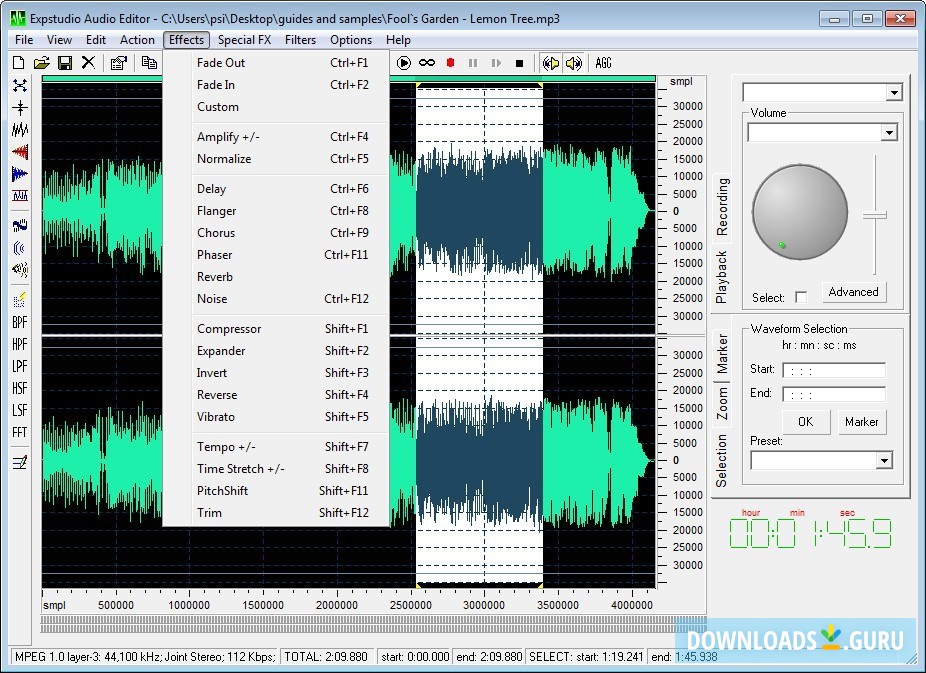
Task: Enable loop playback with the infinity icon
Action: tap(426, 63)
